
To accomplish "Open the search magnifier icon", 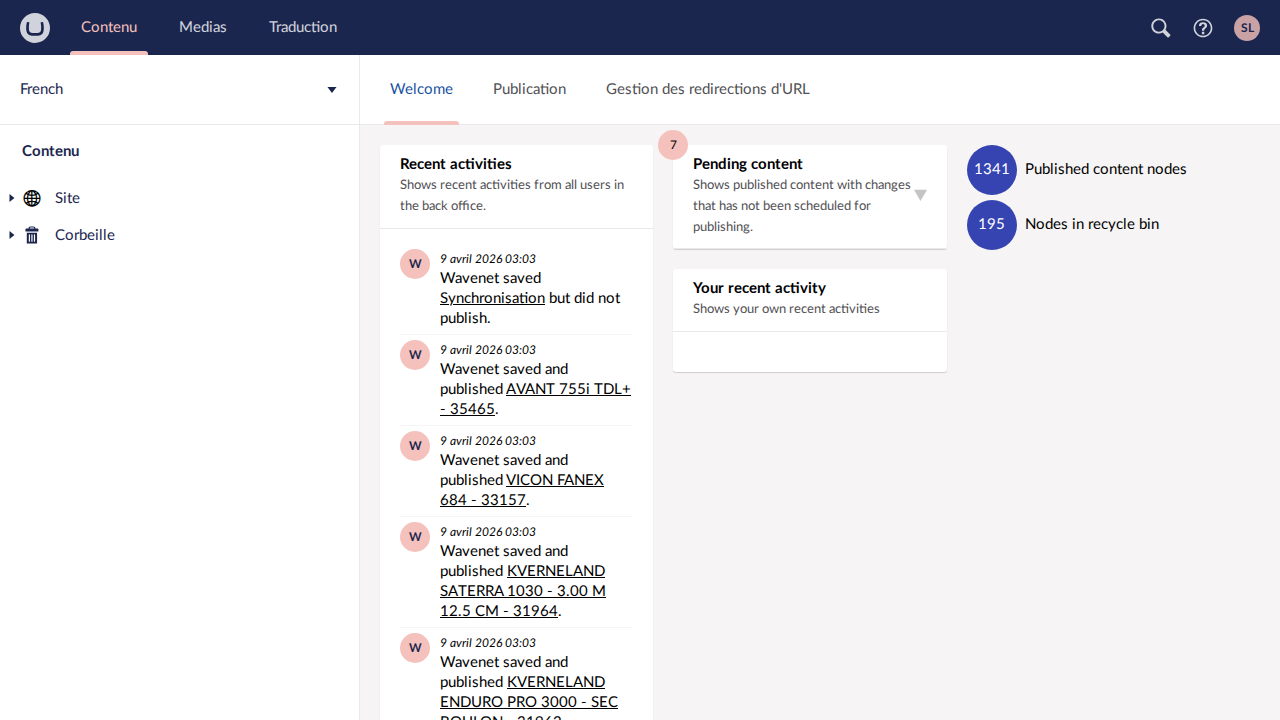I will click(x=1160, y=28).
